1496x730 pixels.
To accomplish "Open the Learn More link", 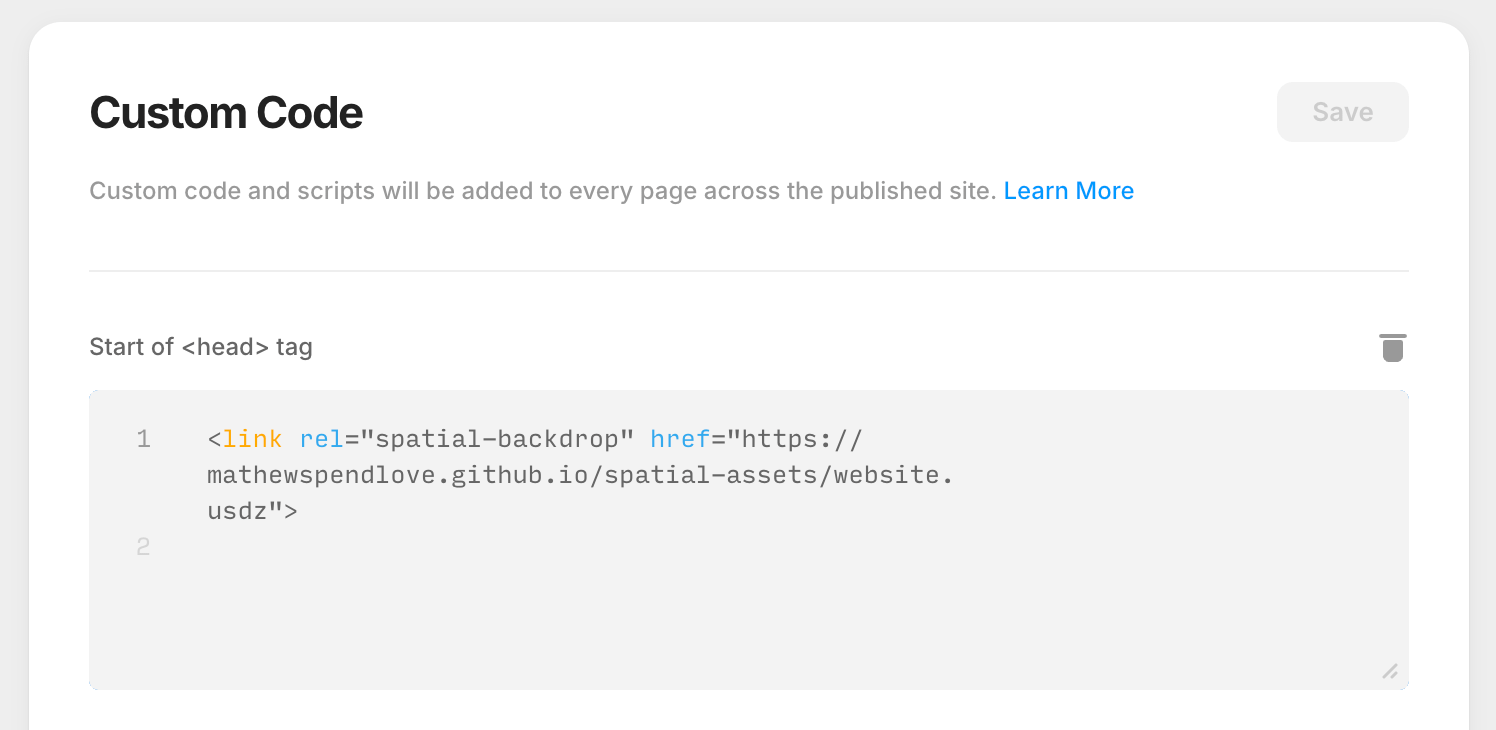I will coord(1068,191).
